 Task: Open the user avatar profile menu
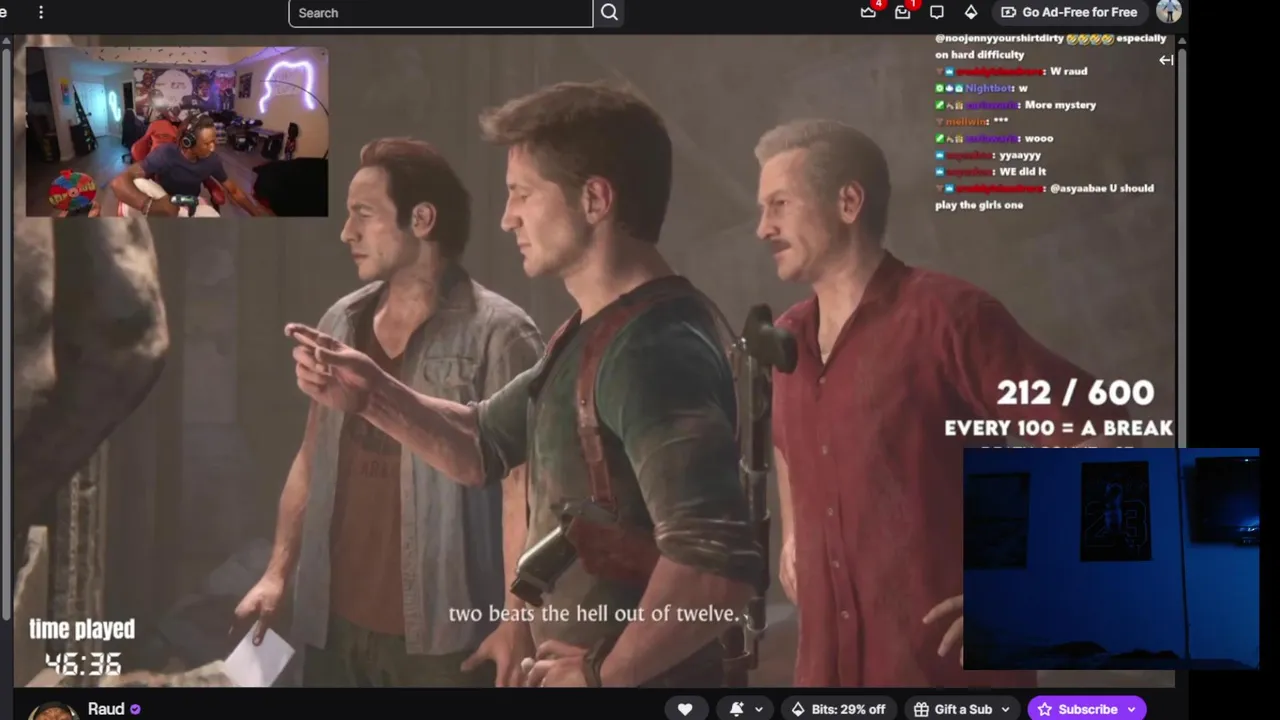click(1169, 12)
